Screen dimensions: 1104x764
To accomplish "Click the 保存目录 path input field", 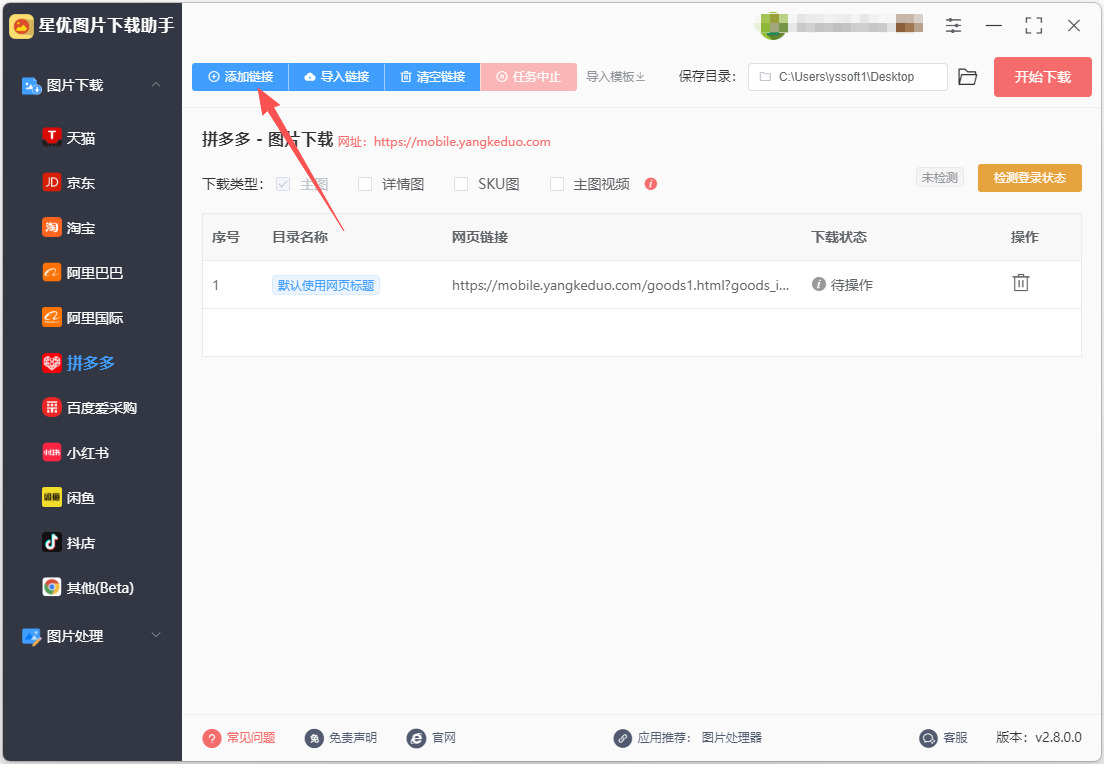I will 848,77.
